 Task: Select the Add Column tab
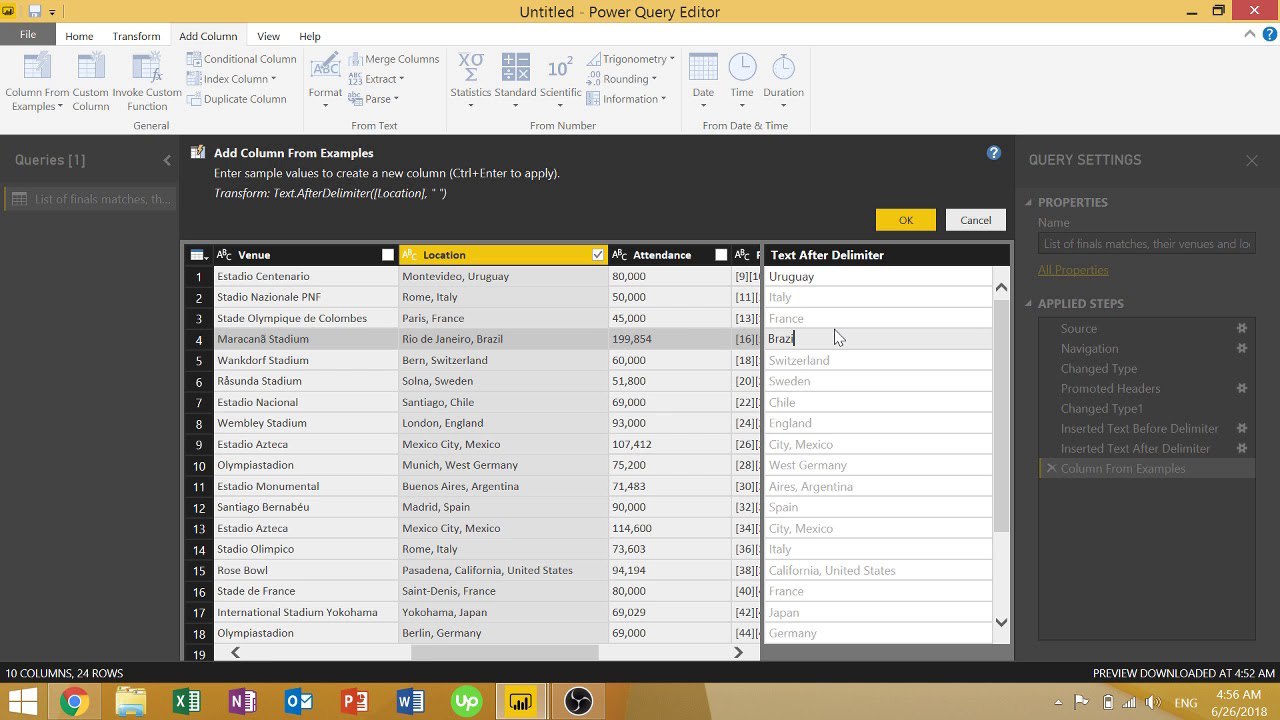click(x=208, y=36)
